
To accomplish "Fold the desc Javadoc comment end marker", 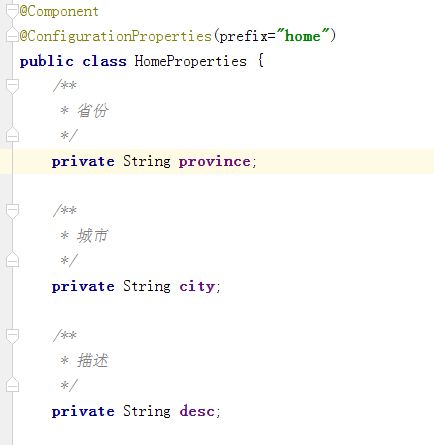I will tap(12, 385).
